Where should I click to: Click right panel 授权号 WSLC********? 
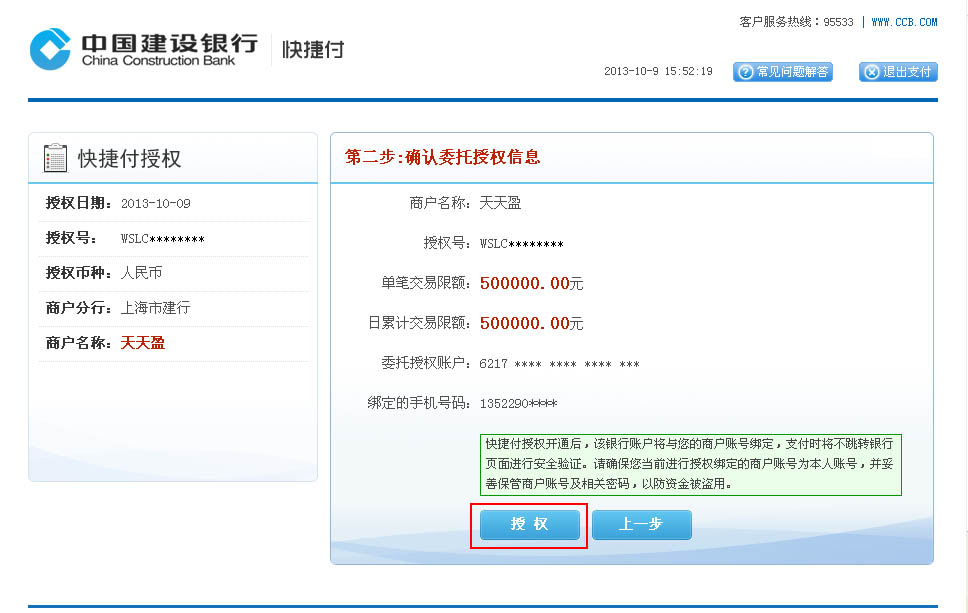pos(522,244)
